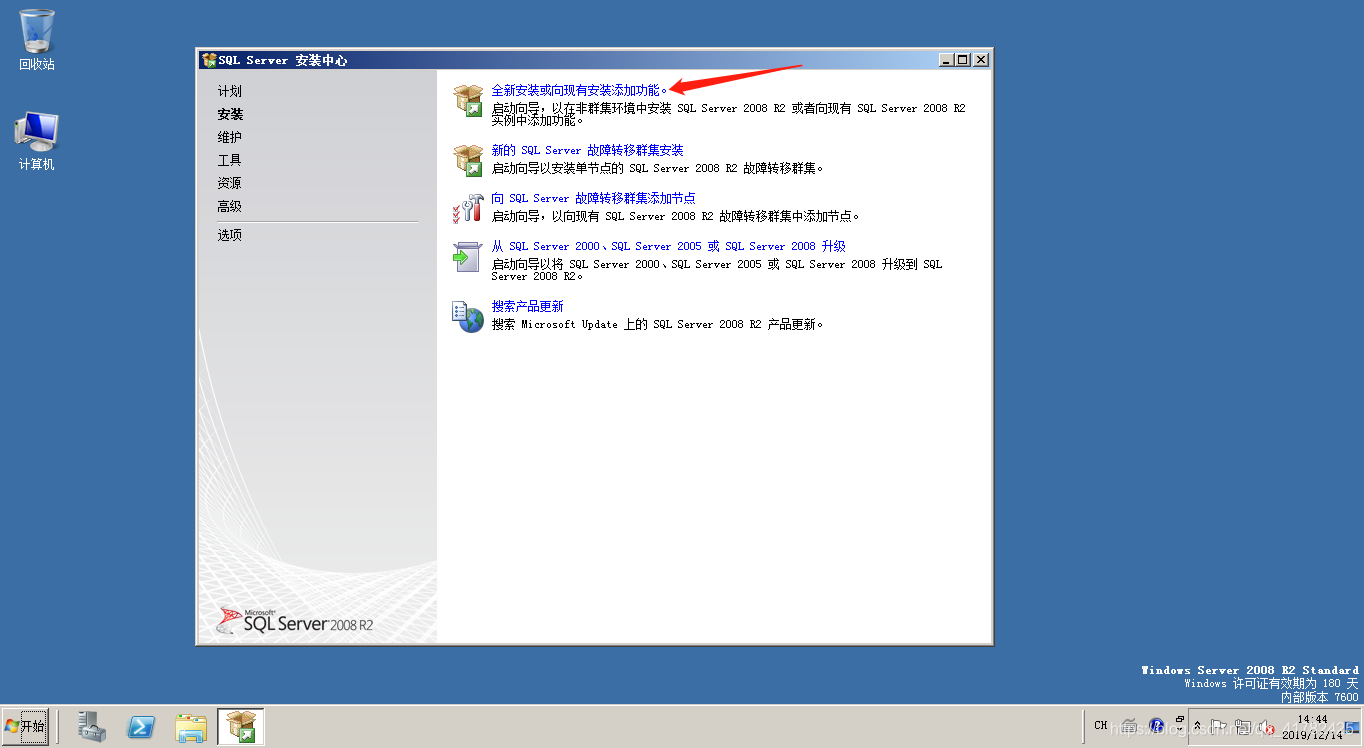
Task: Select the 选项 options page
Action: 230,235
